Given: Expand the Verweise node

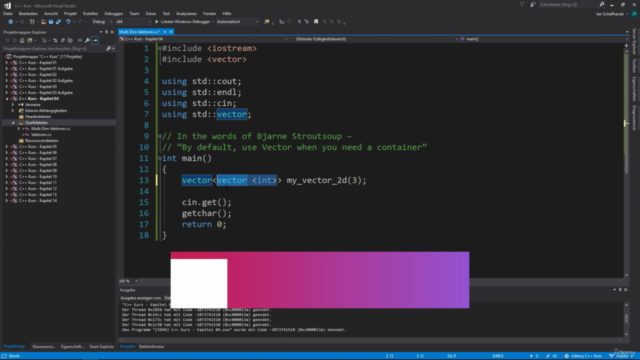Looking at the screenshot, I should tap(13, 104).
